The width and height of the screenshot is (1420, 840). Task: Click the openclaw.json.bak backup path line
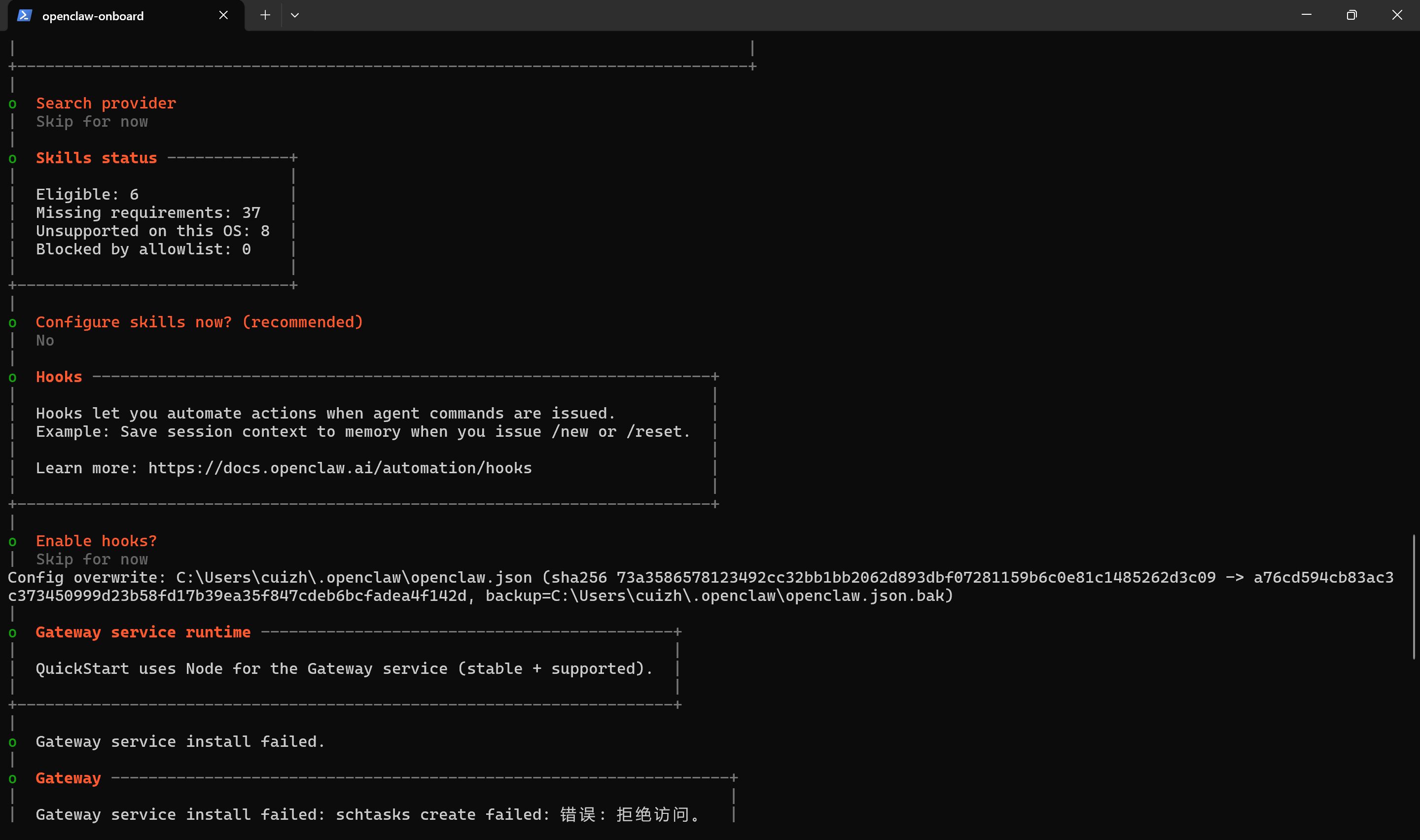[x=481, y=595]
